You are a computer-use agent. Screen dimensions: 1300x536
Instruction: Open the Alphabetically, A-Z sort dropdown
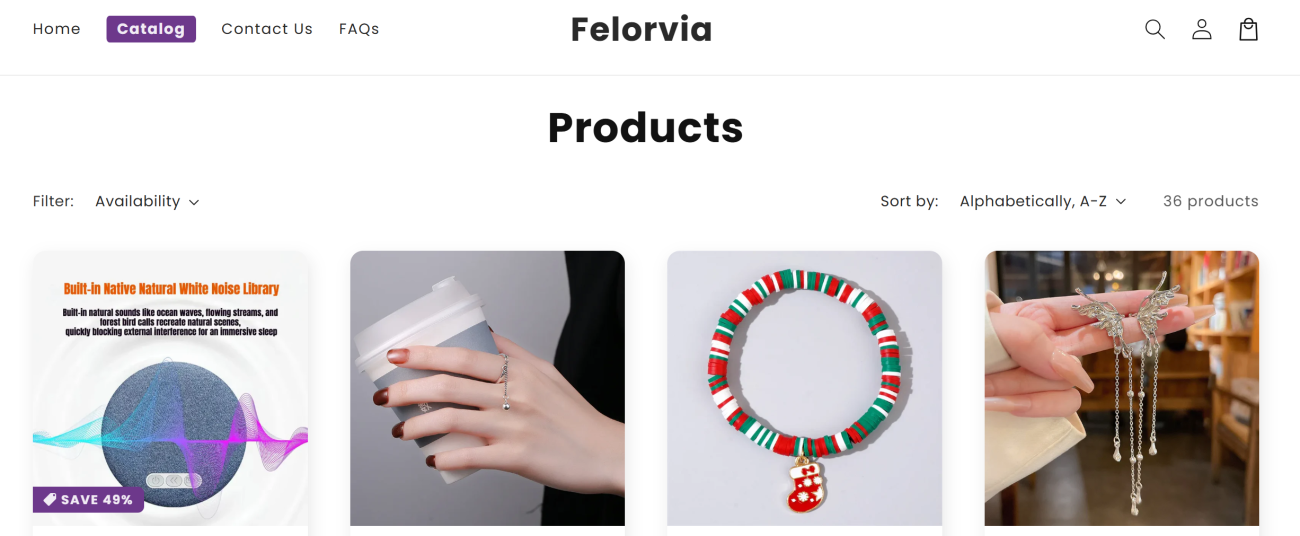pyautogui.click(x=1043, y=201)
